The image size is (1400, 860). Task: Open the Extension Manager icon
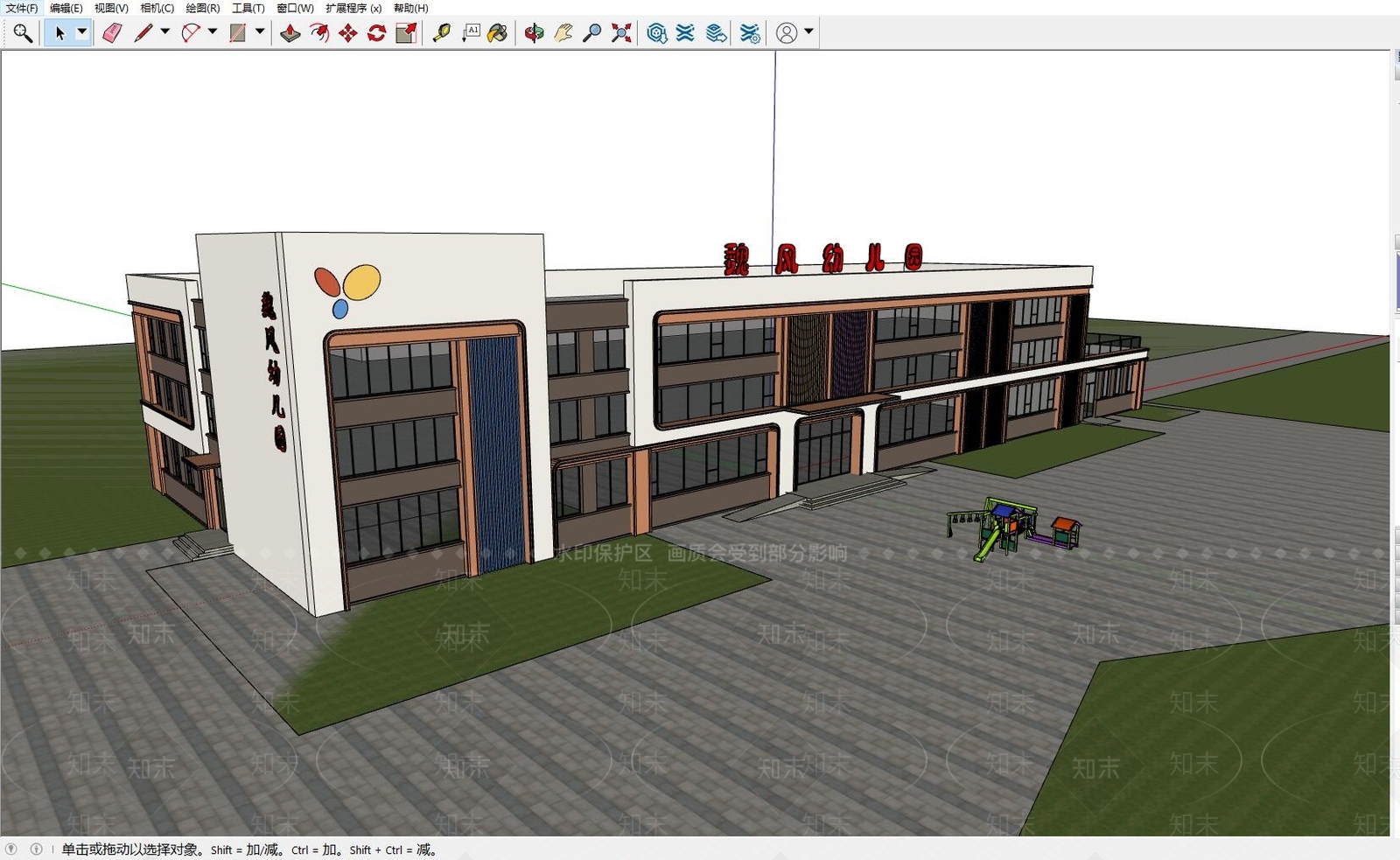point(750,33)
